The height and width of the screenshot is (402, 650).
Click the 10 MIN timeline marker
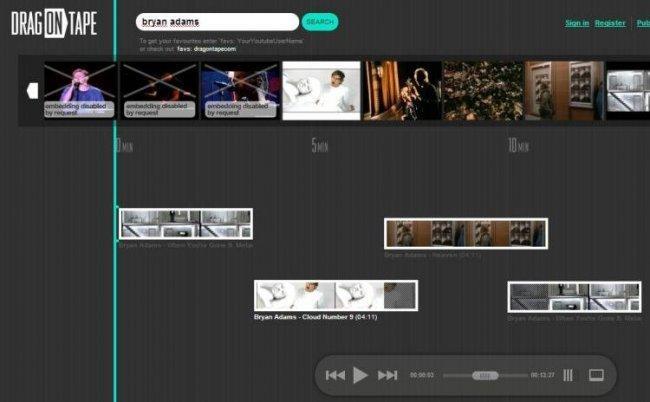(x=518, y=145)
